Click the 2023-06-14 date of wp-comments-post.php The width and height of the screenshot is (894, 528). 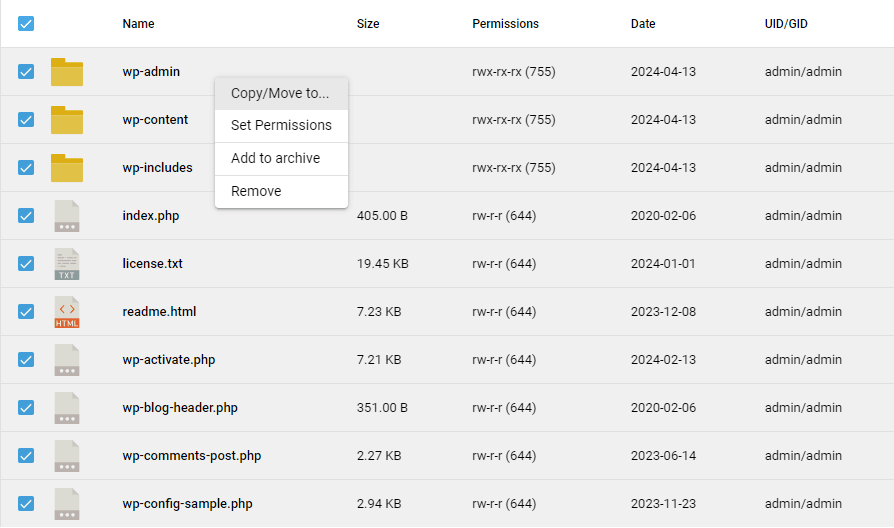click(x=663, y=456)
